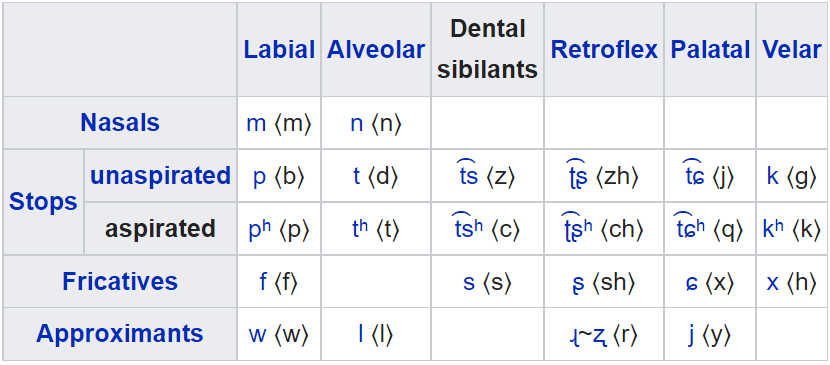The height and width of the screenshot is (365, 830).
Task: Click the aspirated kʰ link beside ⟨k⟩
Action: 774,229
